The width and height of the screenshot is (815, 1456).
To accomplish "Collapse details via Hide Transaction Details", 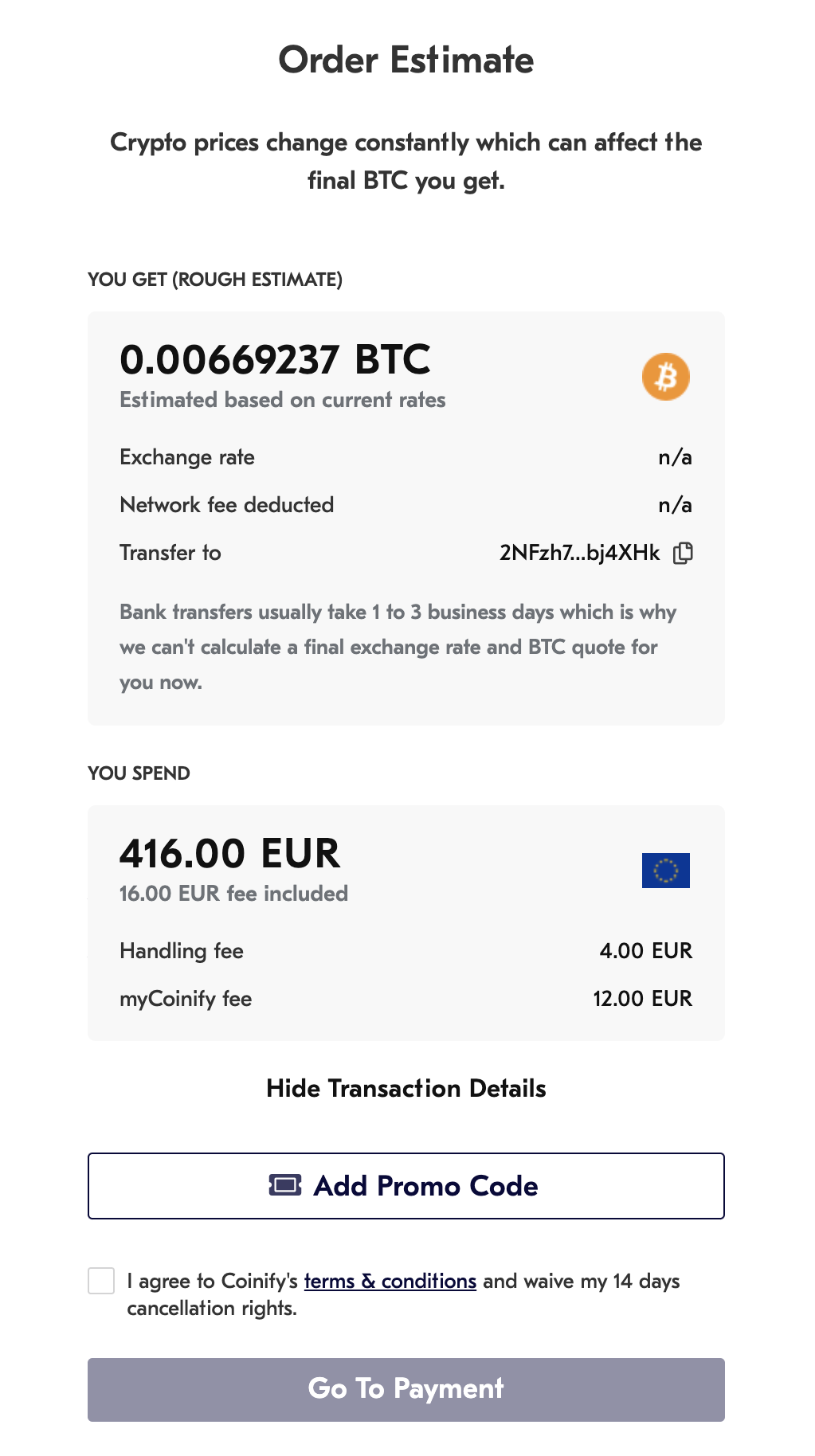I will 406,1088.
